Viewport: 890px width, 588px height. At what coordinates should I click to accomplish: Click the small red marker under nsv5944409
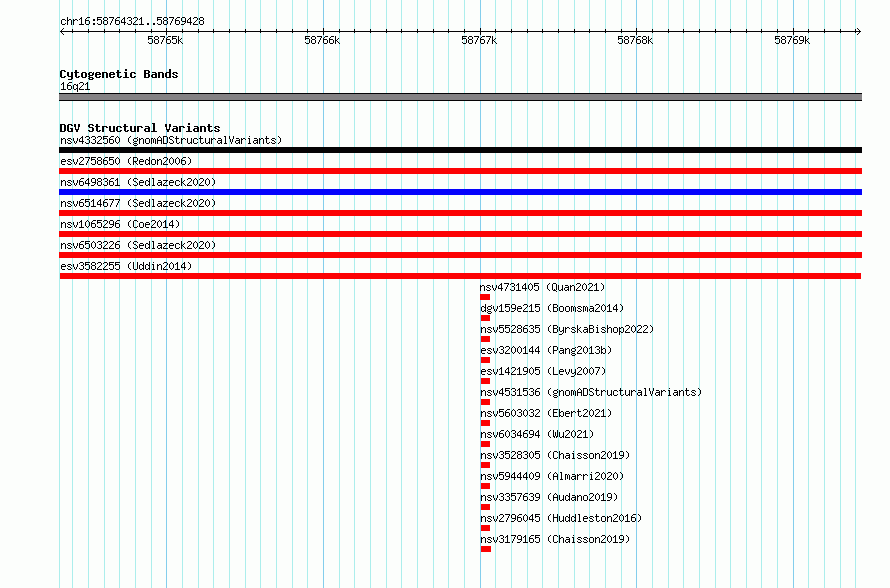485,486
